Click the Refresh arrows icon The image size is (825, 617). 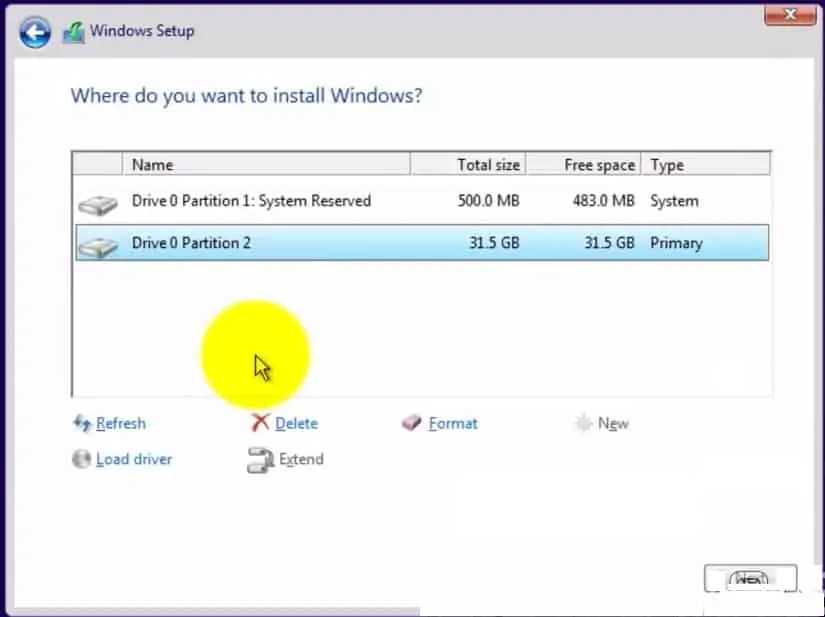(x=82, y=423)
